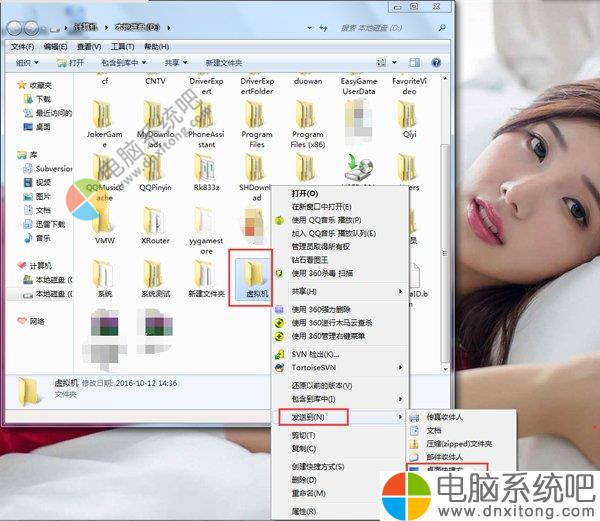600x521 pixels.
Task: Send to 邮件收件人
Action: [461, 457]
